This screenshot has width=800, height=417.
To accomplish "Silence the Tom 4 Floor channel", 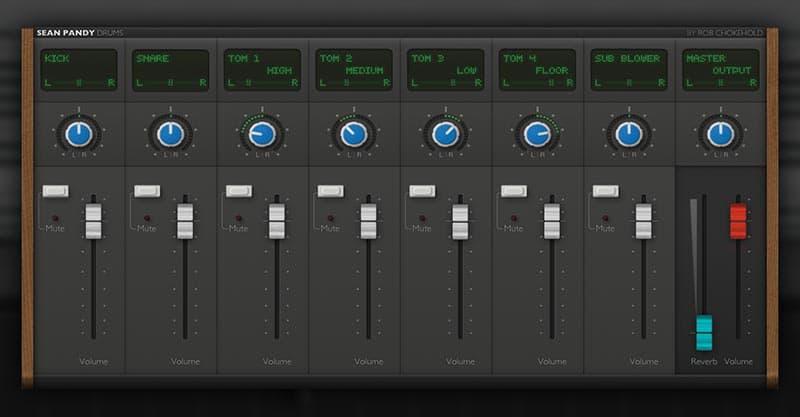I will (513, 191).
